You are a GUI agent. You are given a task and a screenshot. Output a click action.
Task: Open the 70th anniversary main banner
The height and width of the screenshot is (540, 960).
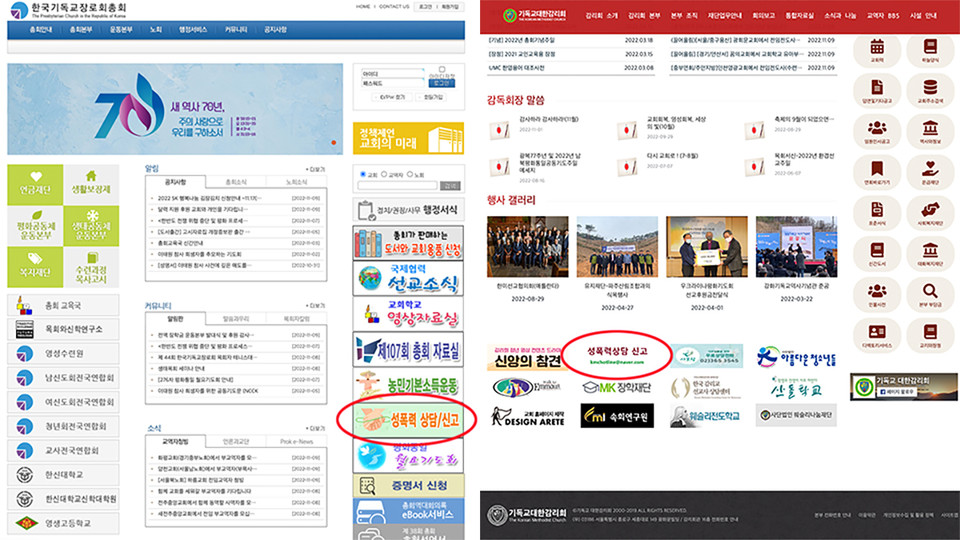coord(175,109)
